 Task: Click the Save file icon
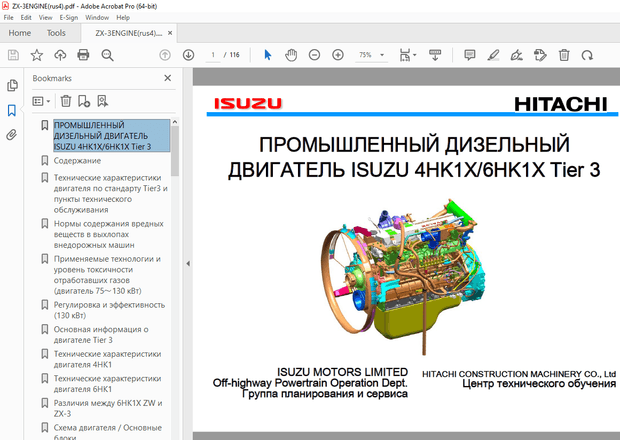(x=13, y=55)
